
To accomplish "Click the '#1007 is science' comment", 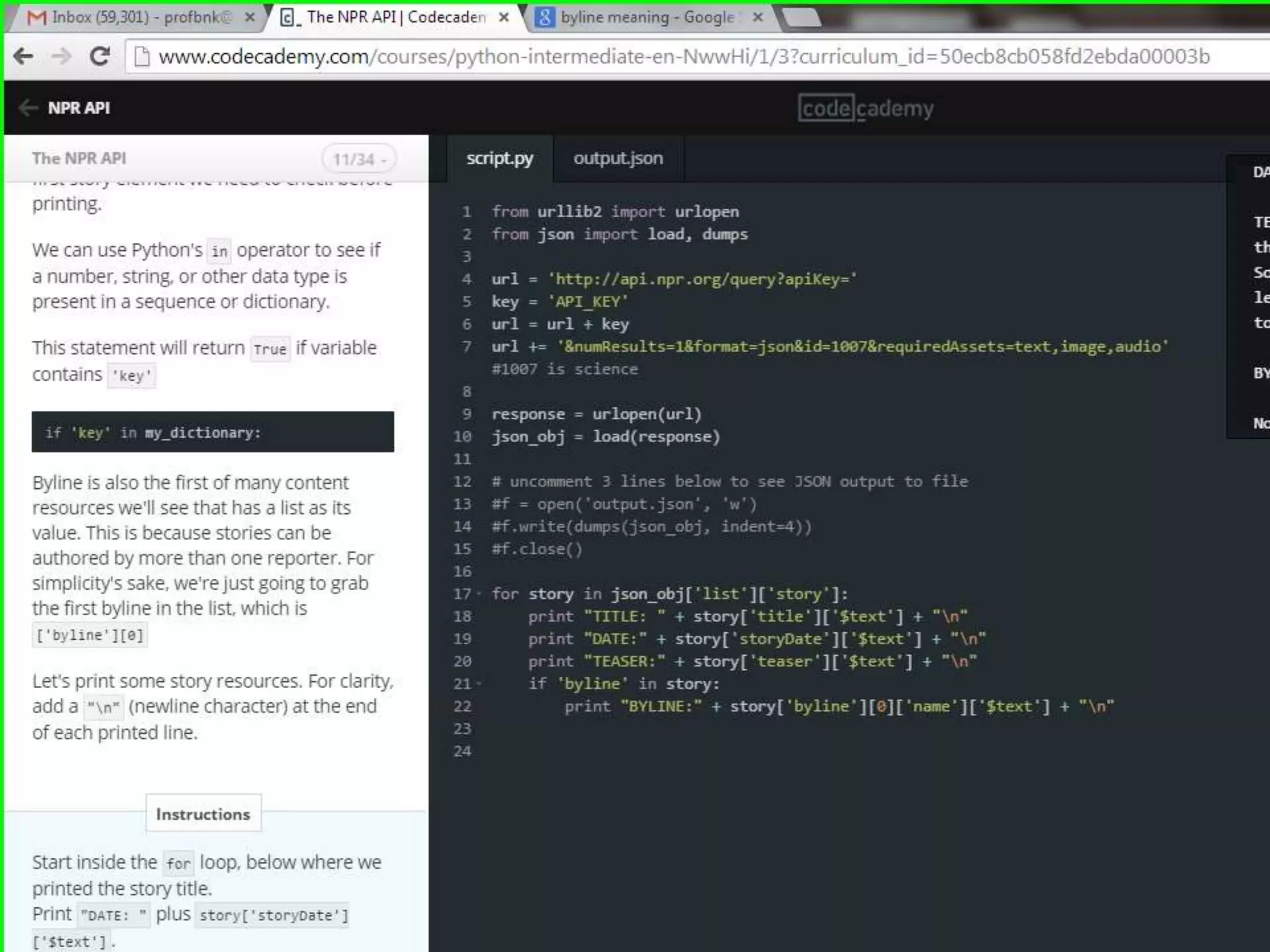I will [x=564, y=369].
